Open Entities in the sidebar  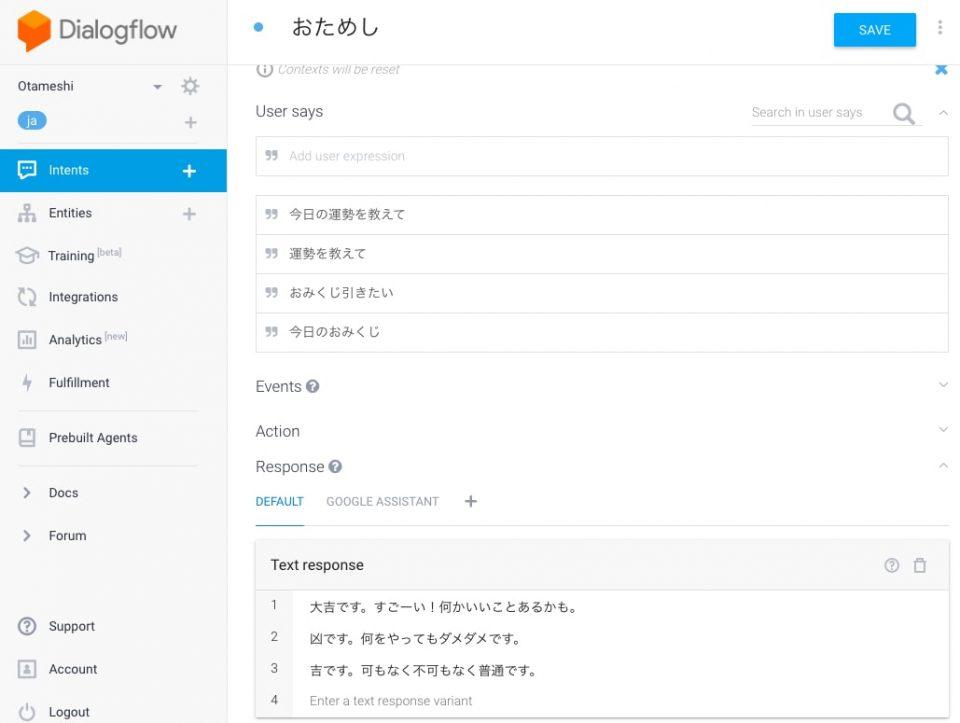[70, 213]
